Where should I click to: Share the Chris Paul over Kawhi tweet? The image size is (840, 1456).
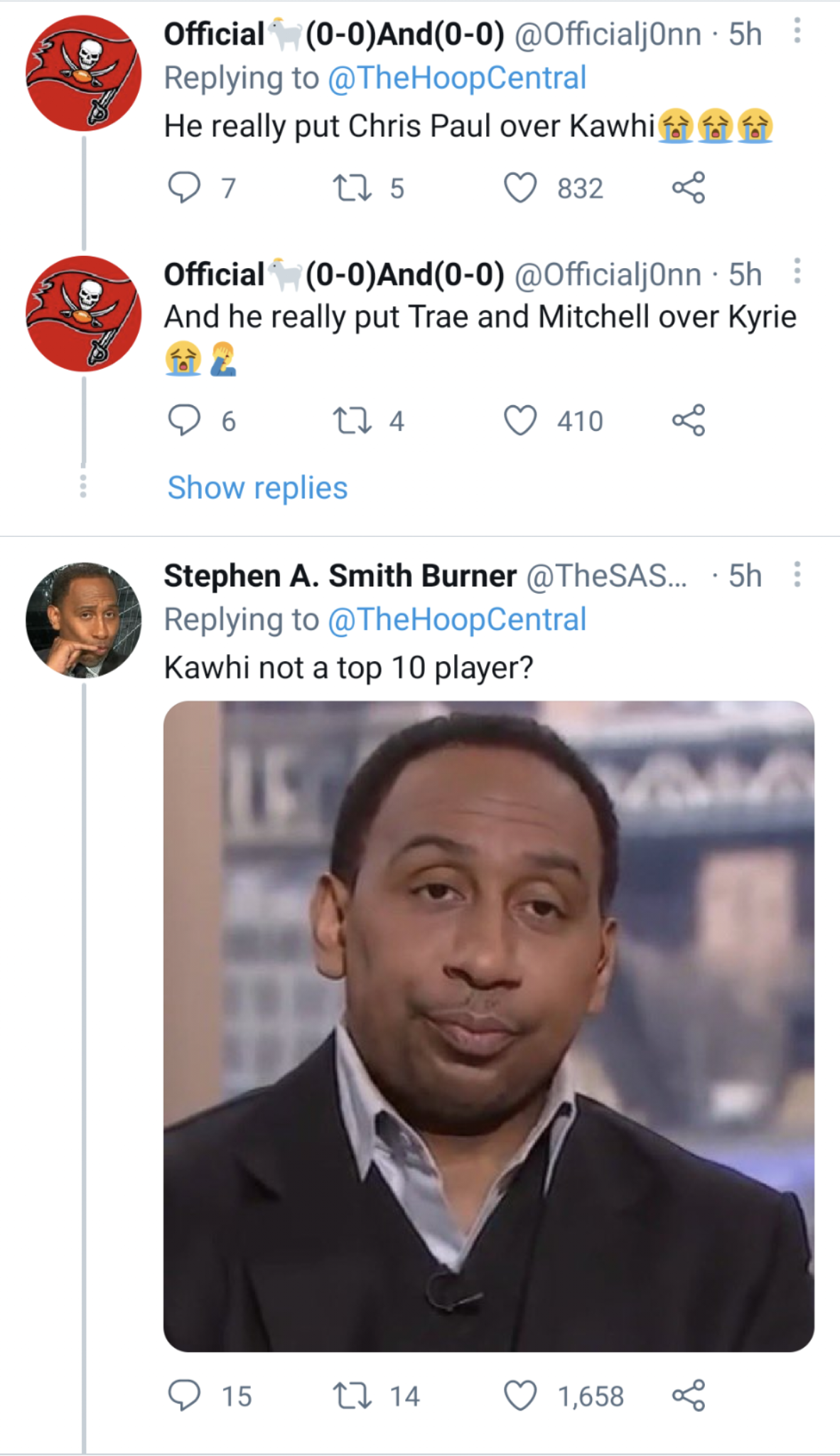click(x=688, y=188)
